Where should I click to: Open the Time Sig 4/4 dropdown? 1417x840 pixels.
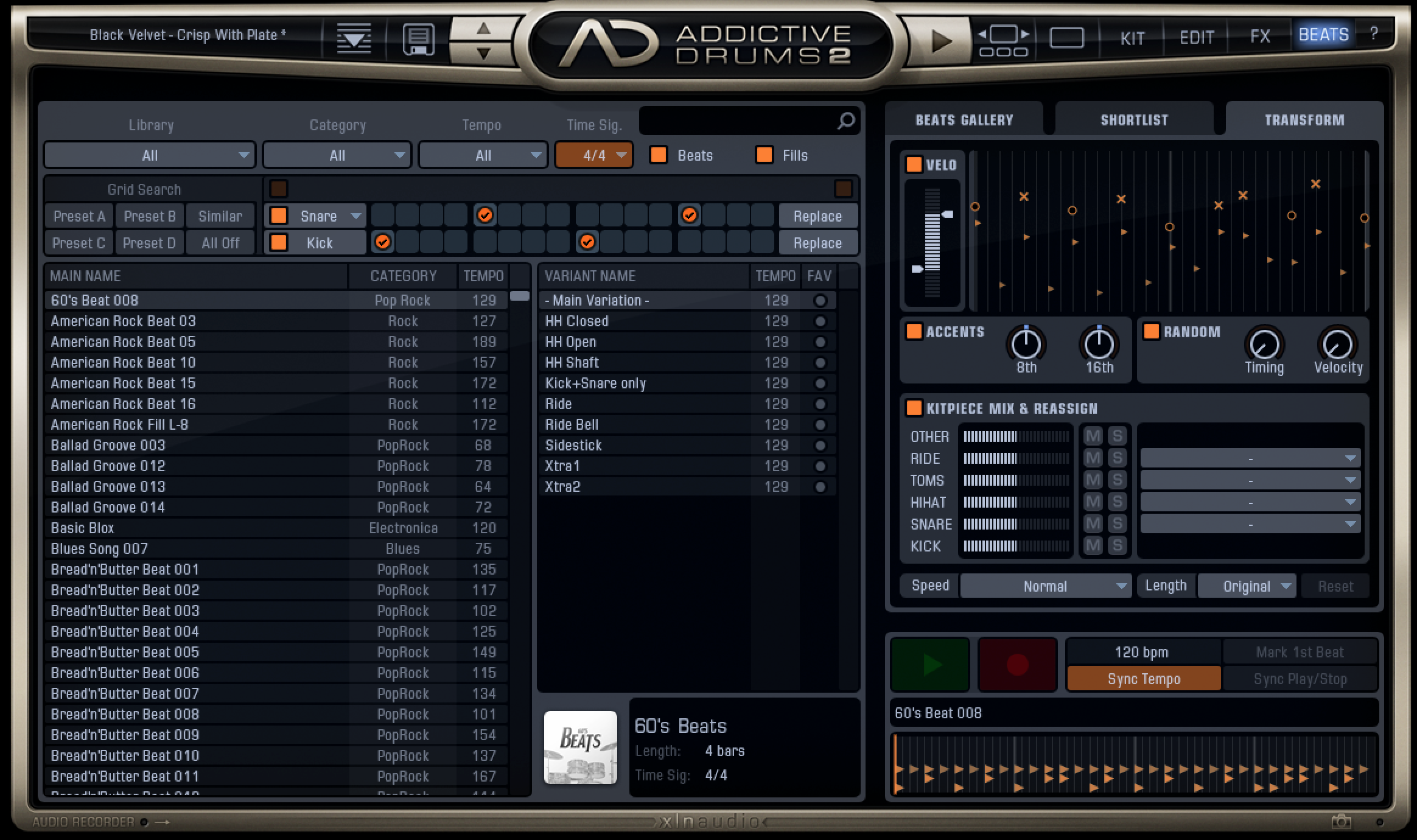[593, 155]
